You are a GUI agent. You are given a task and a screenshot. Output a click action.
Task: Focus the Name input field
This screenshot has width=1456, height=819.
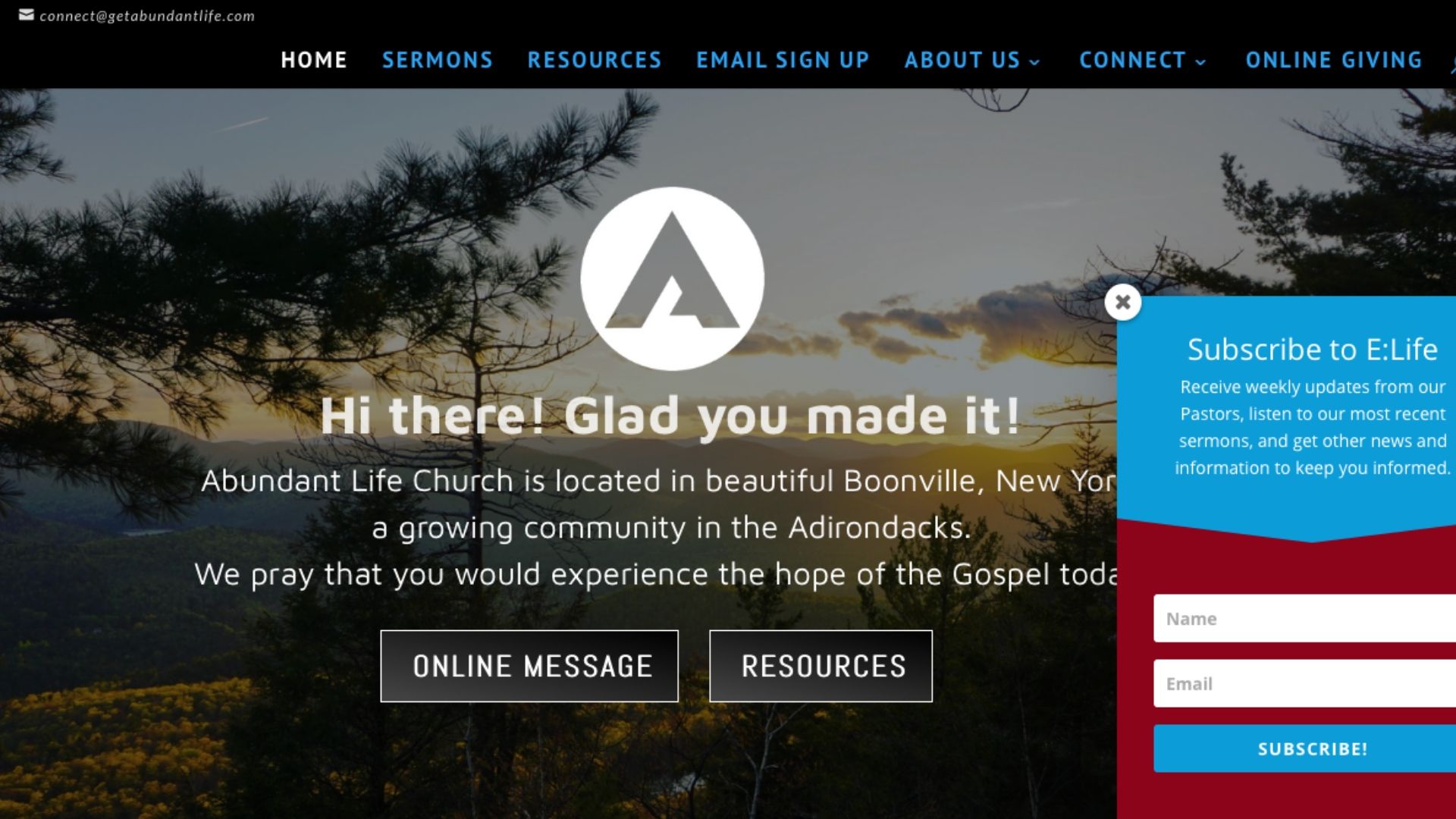point(1305,618)
